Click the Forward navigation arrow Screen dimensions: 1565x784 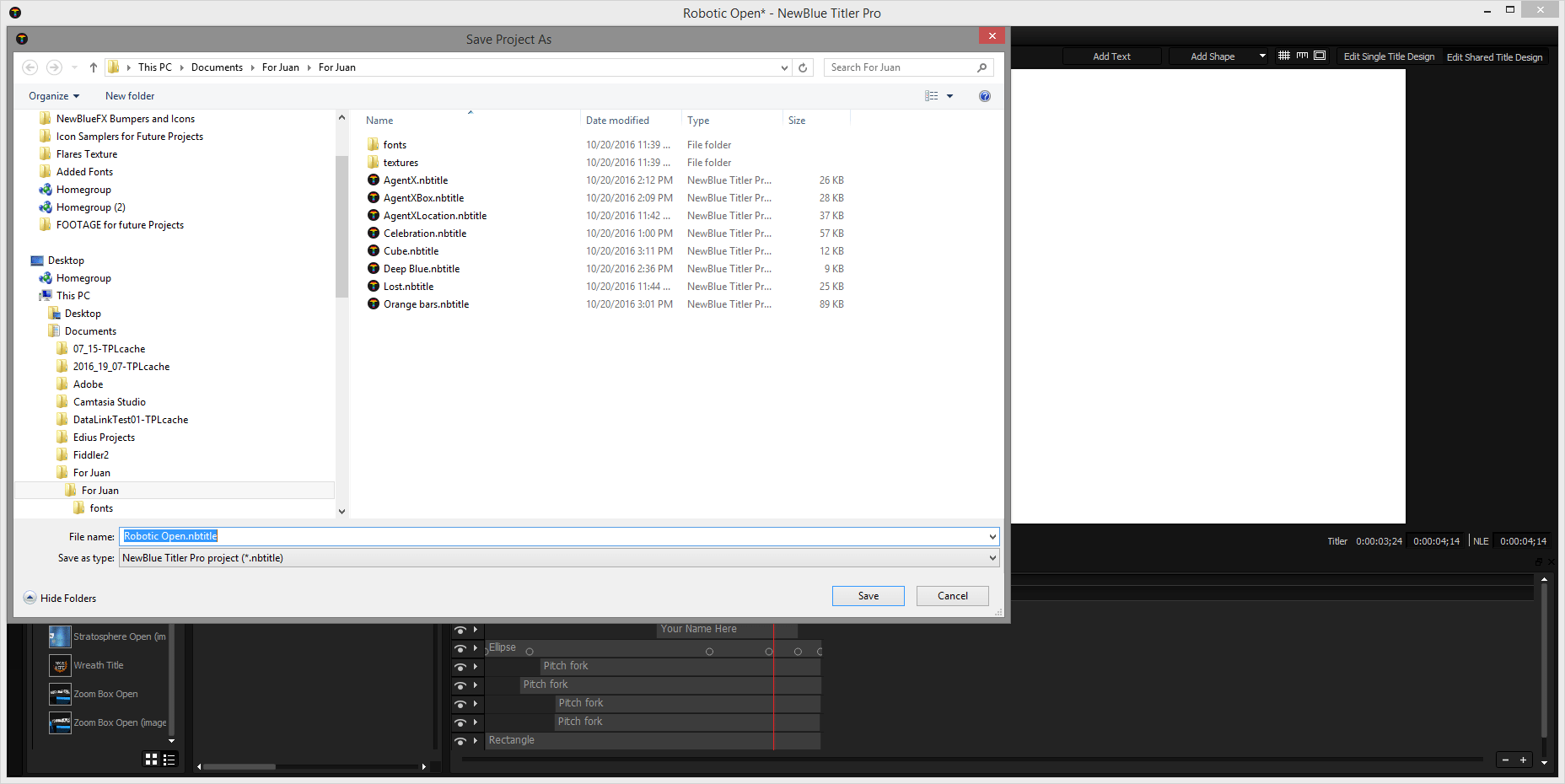tap(54, 67)
